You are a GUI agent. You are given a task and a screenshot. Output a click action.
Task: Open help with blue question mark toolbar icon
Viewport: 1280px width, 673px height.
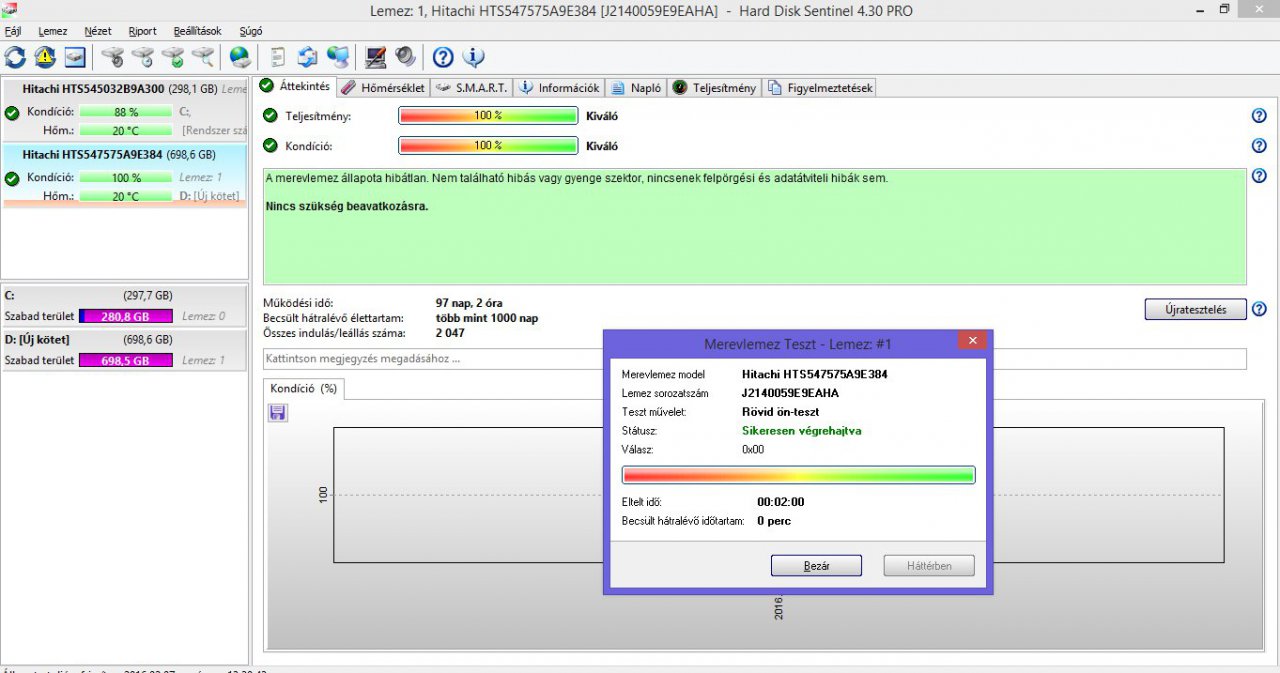(x=443, y=56)
